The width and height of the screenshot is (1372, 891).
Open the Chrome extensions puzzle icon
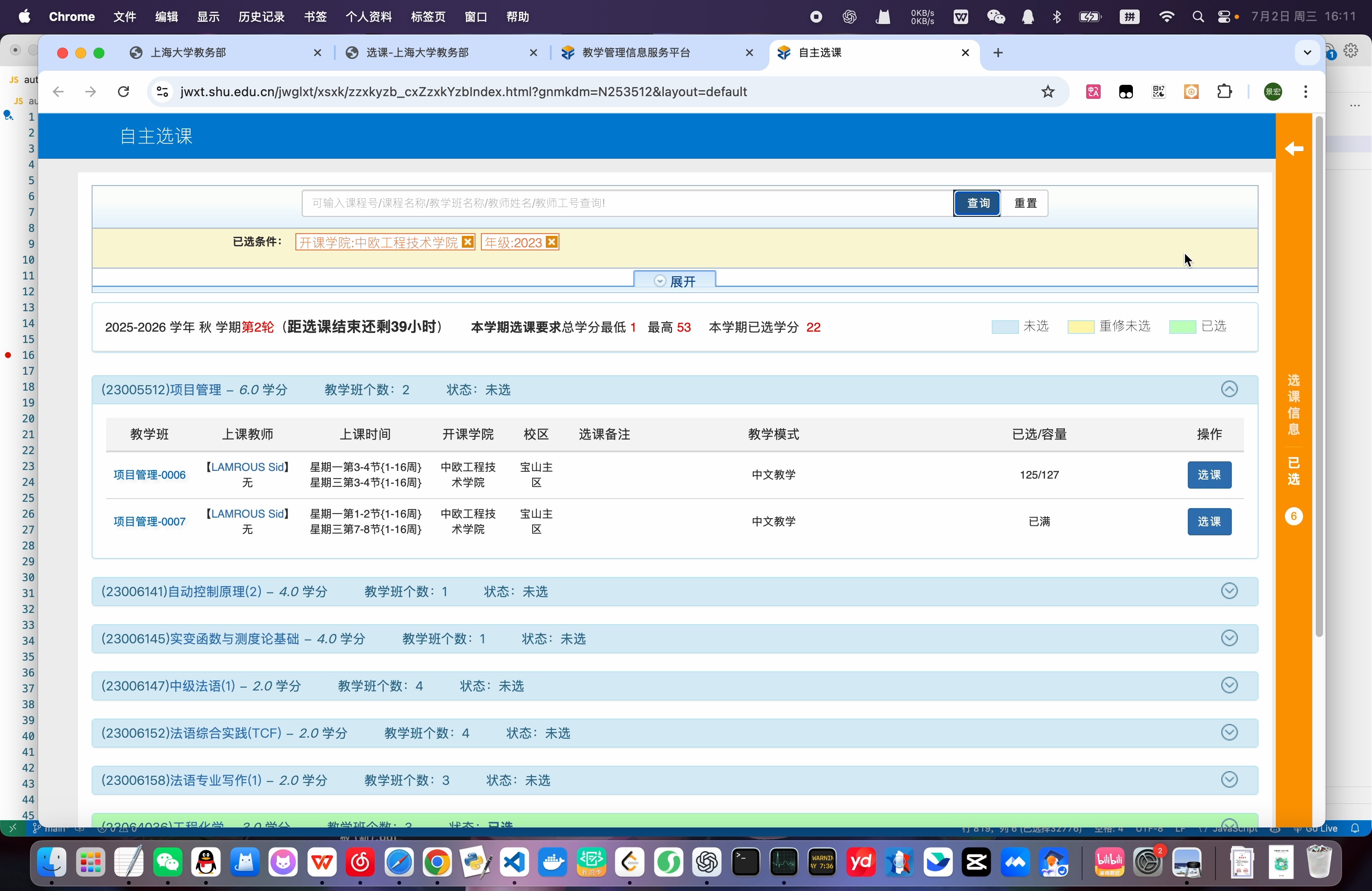tap(1224, 92)
